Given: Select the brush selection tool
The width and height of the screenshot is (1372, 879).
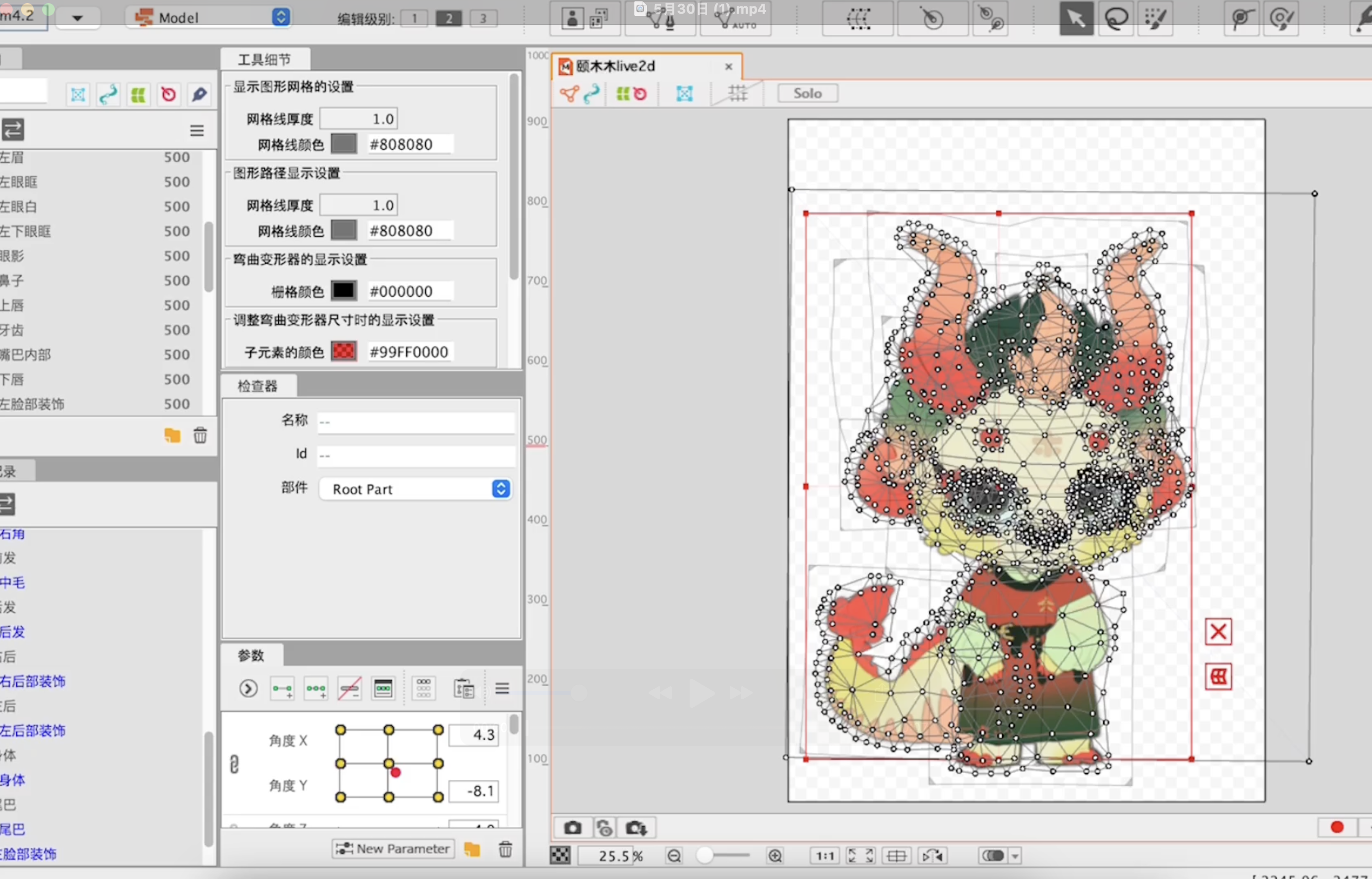Looking at the screenshot, I should pos(1155,19).
